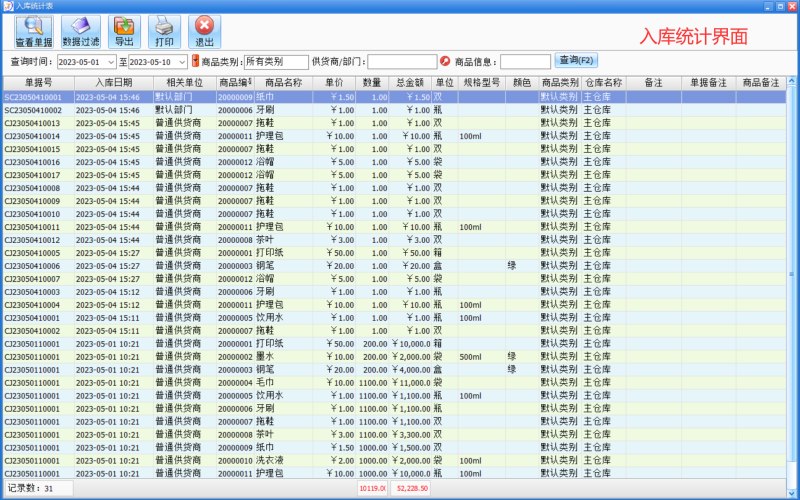The height and width of the screenshot is (500, 800).
Task: Click the 洗衣液 product name cell
Action: click(x=283, y=461)
